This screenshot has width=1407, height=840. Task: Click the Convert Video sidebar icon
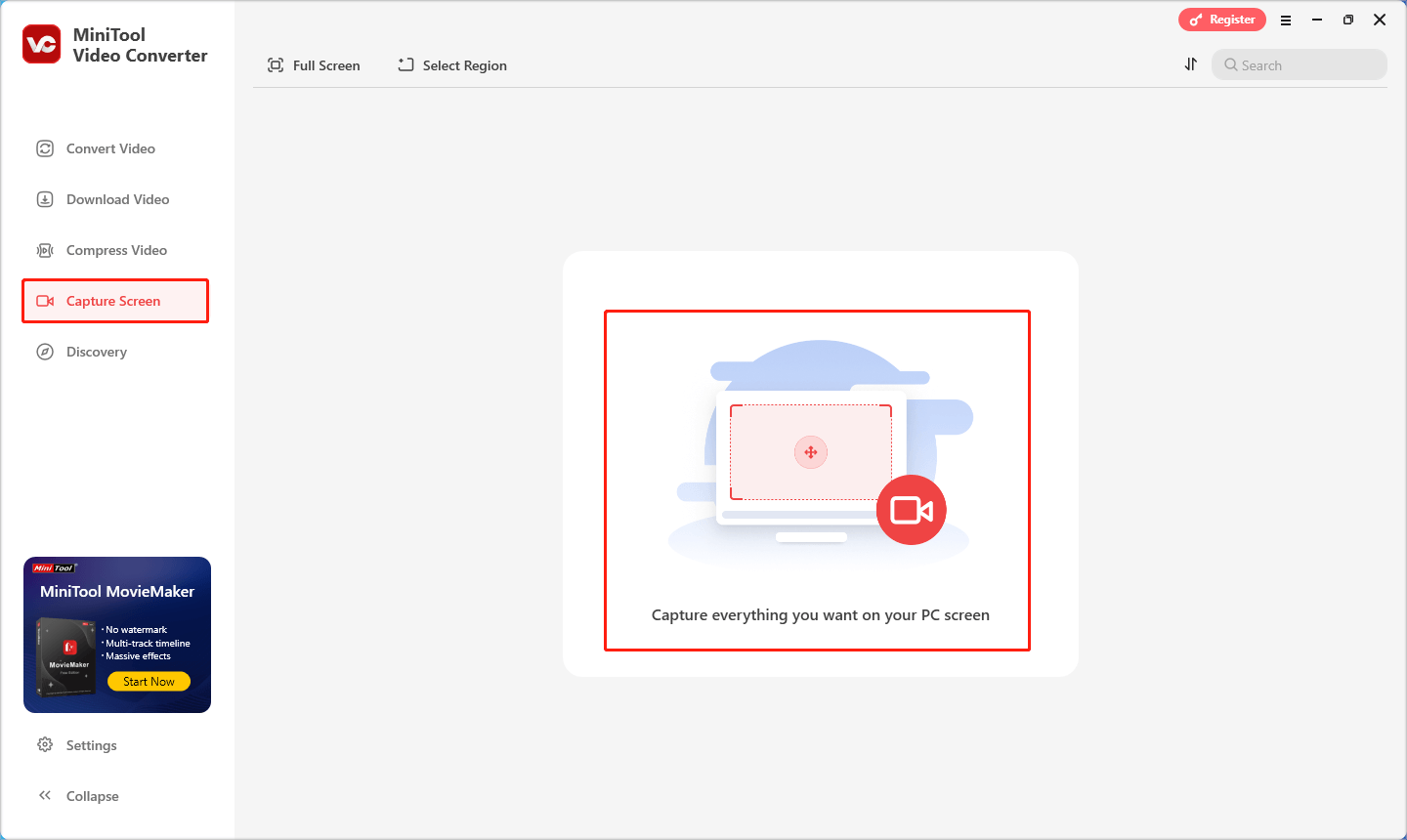[45, 148]
